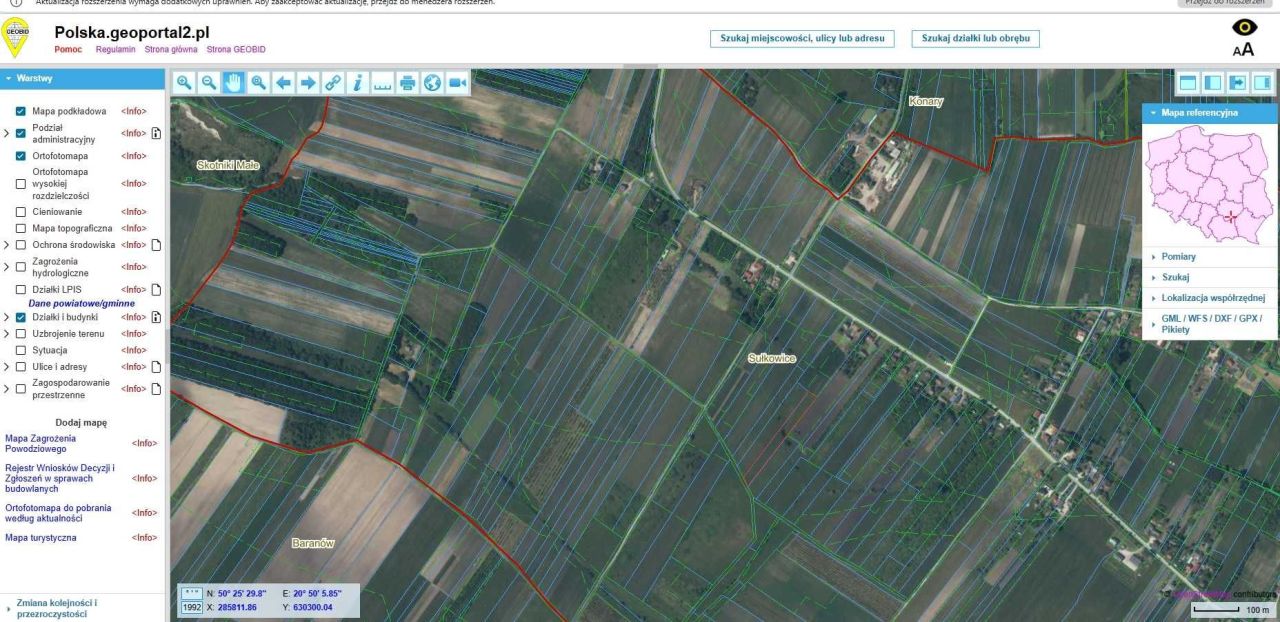The width and height of the screenshot is (1280, 622).
Task: Expand the Ochrona środowiska layer group
Action: tap(7, 244)
